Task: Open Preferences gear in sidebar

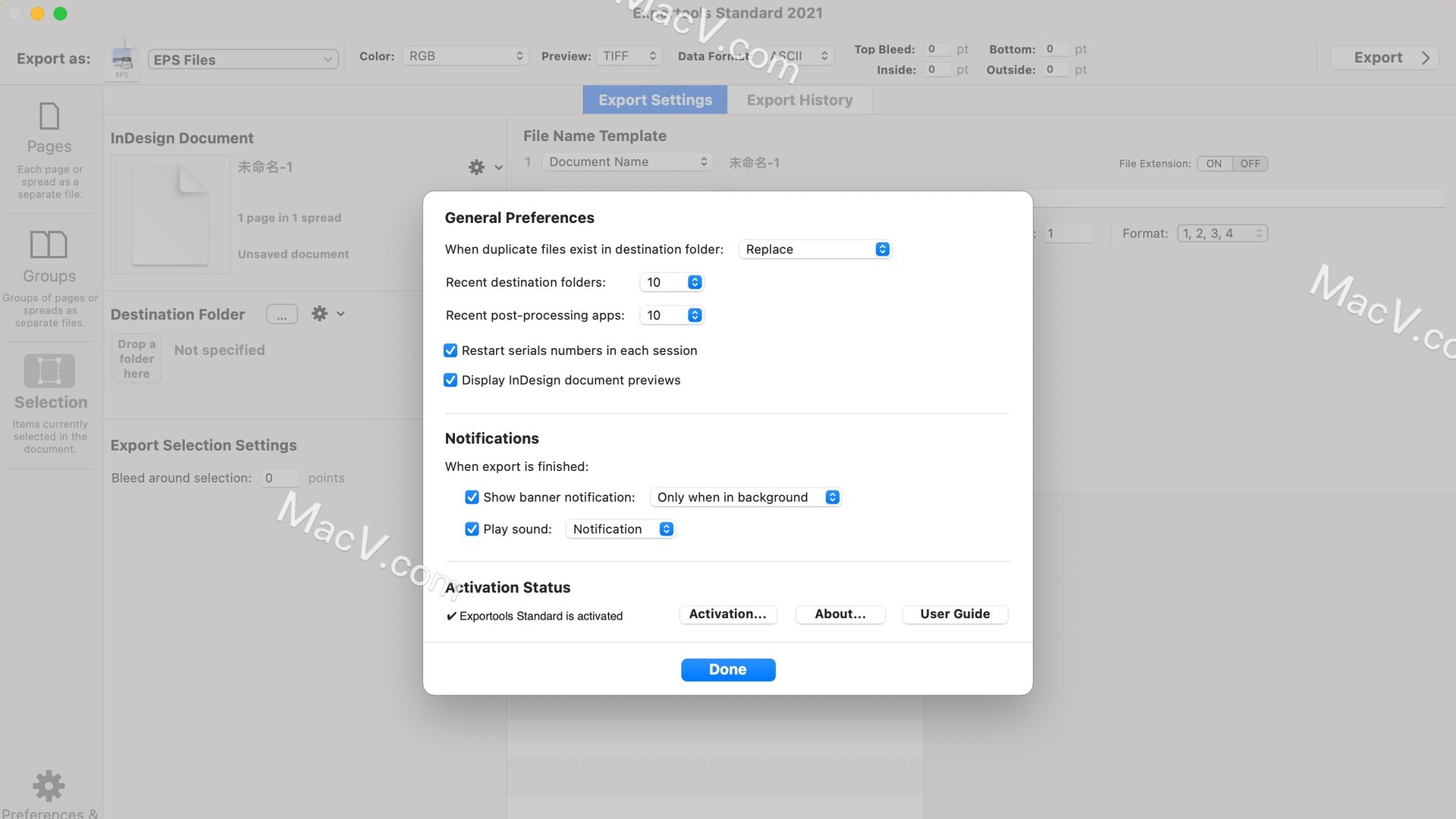Action: pos(49,786)
